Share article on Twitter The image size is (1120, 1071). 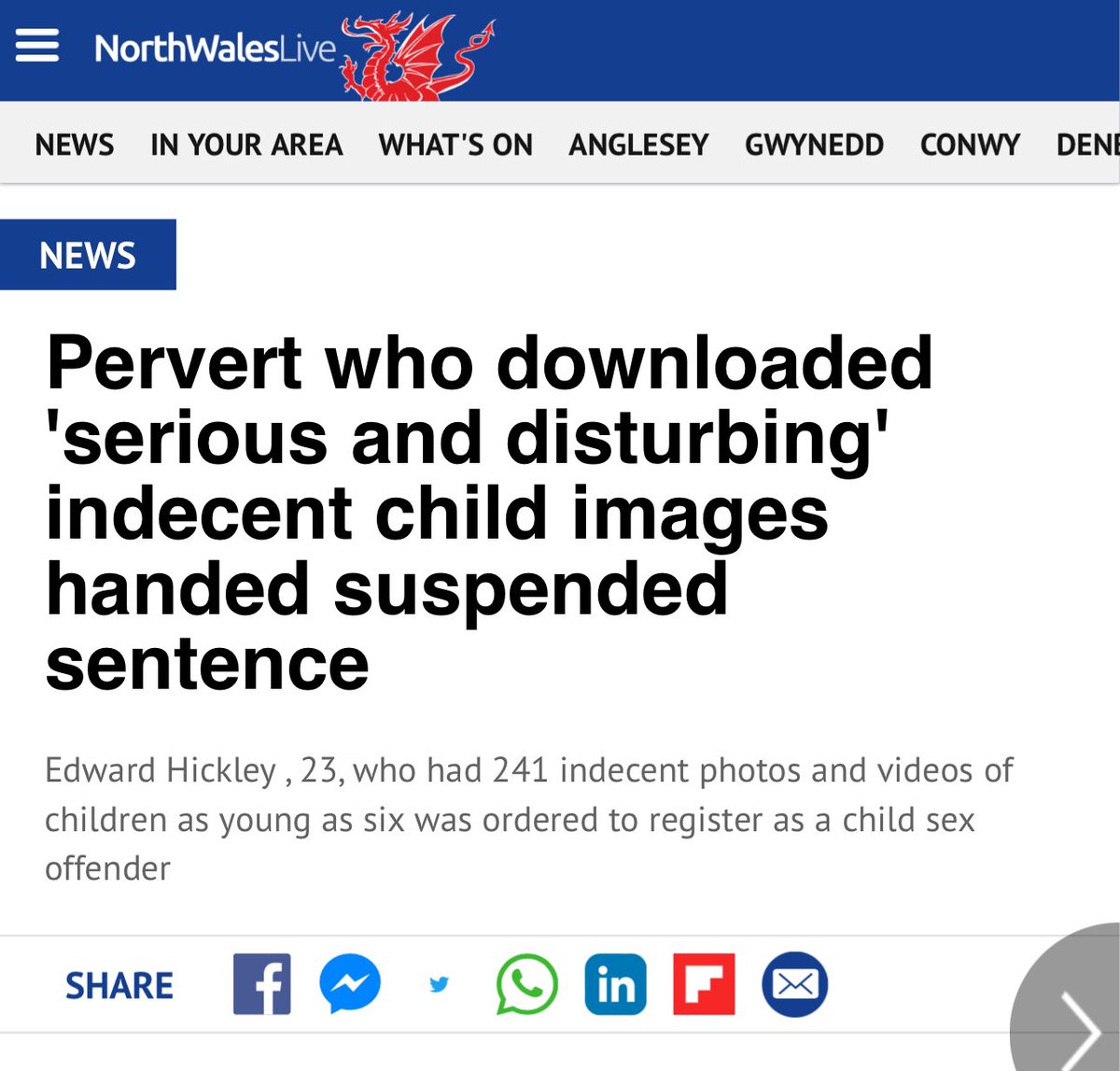pyautogui.click(x=439, y=984)
